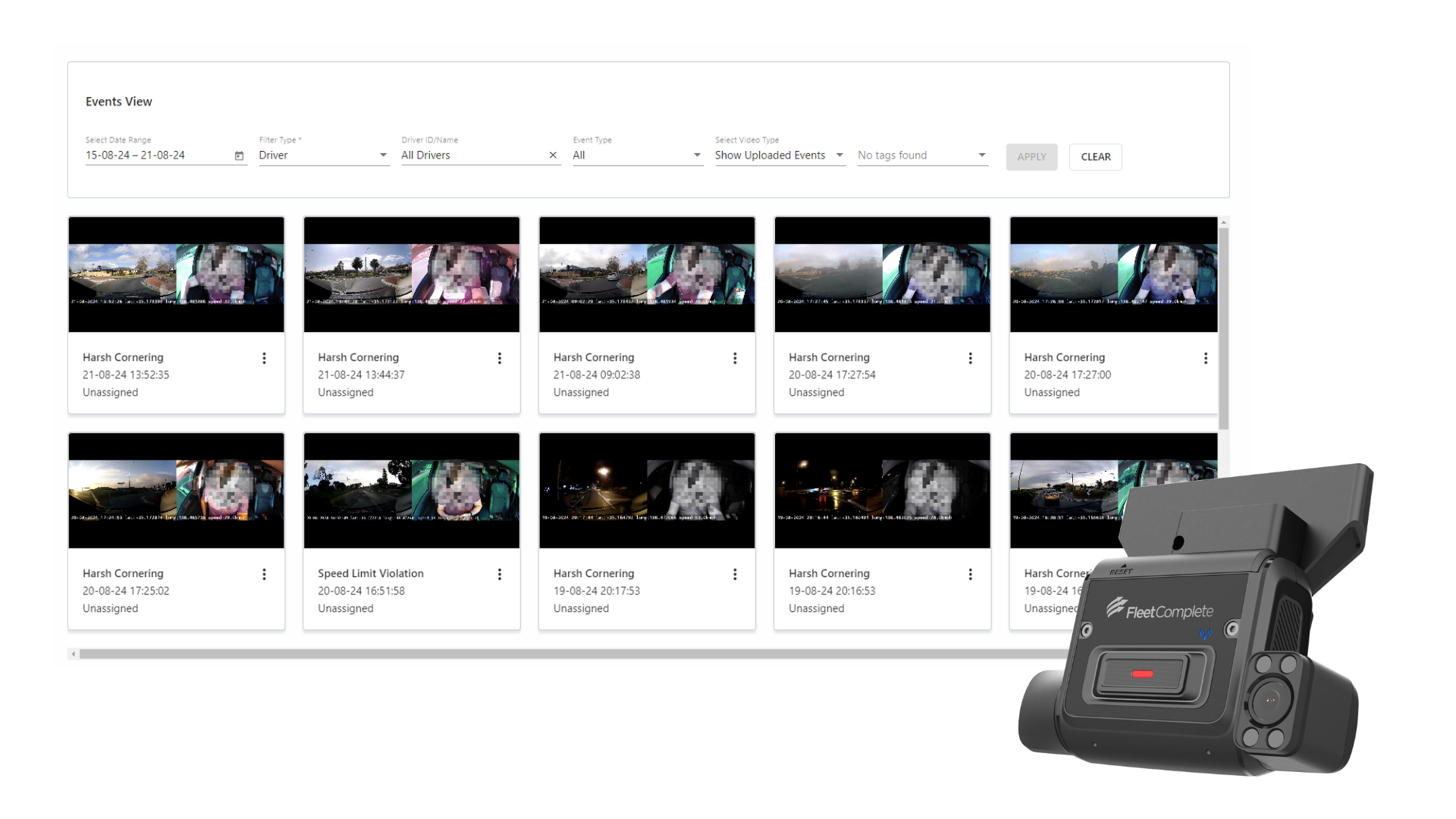Click the horizontal scrollbar below the events
Image resolution: width=1456 pixels, height=819 pixels.
pos(531,653)
